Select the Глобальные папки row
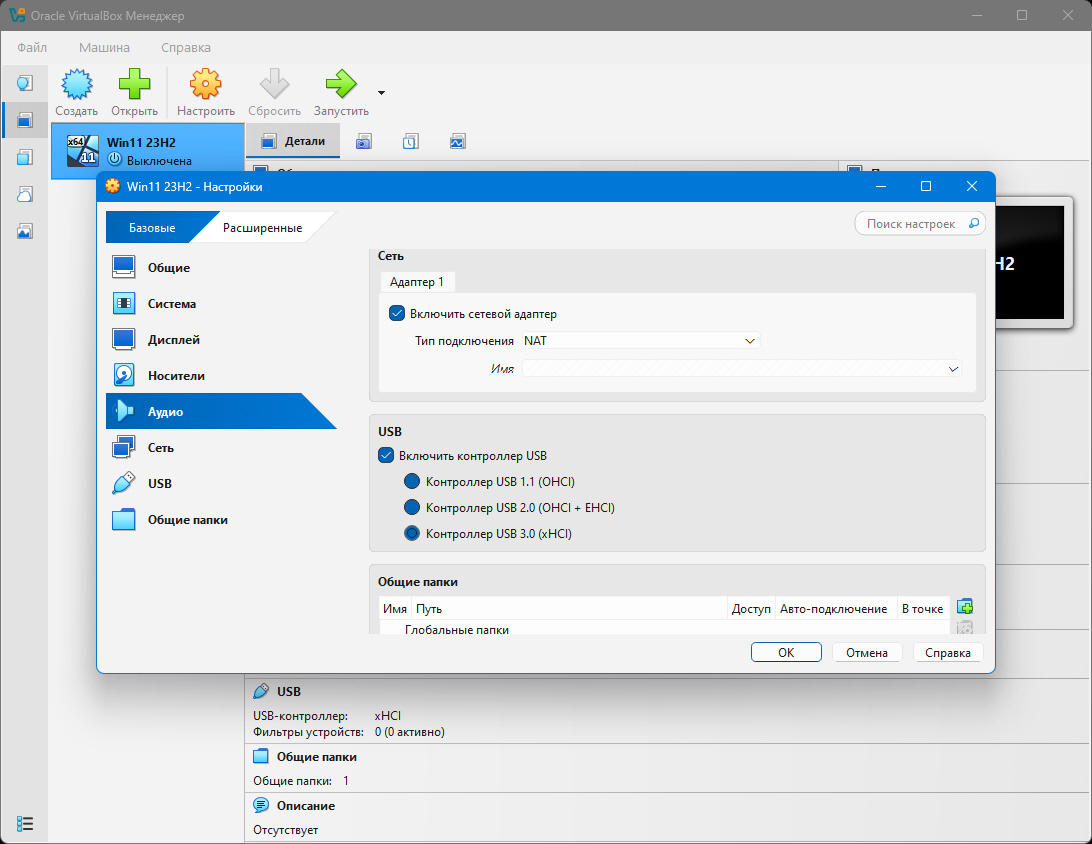1092x844 pixels. tap(665, 629)
